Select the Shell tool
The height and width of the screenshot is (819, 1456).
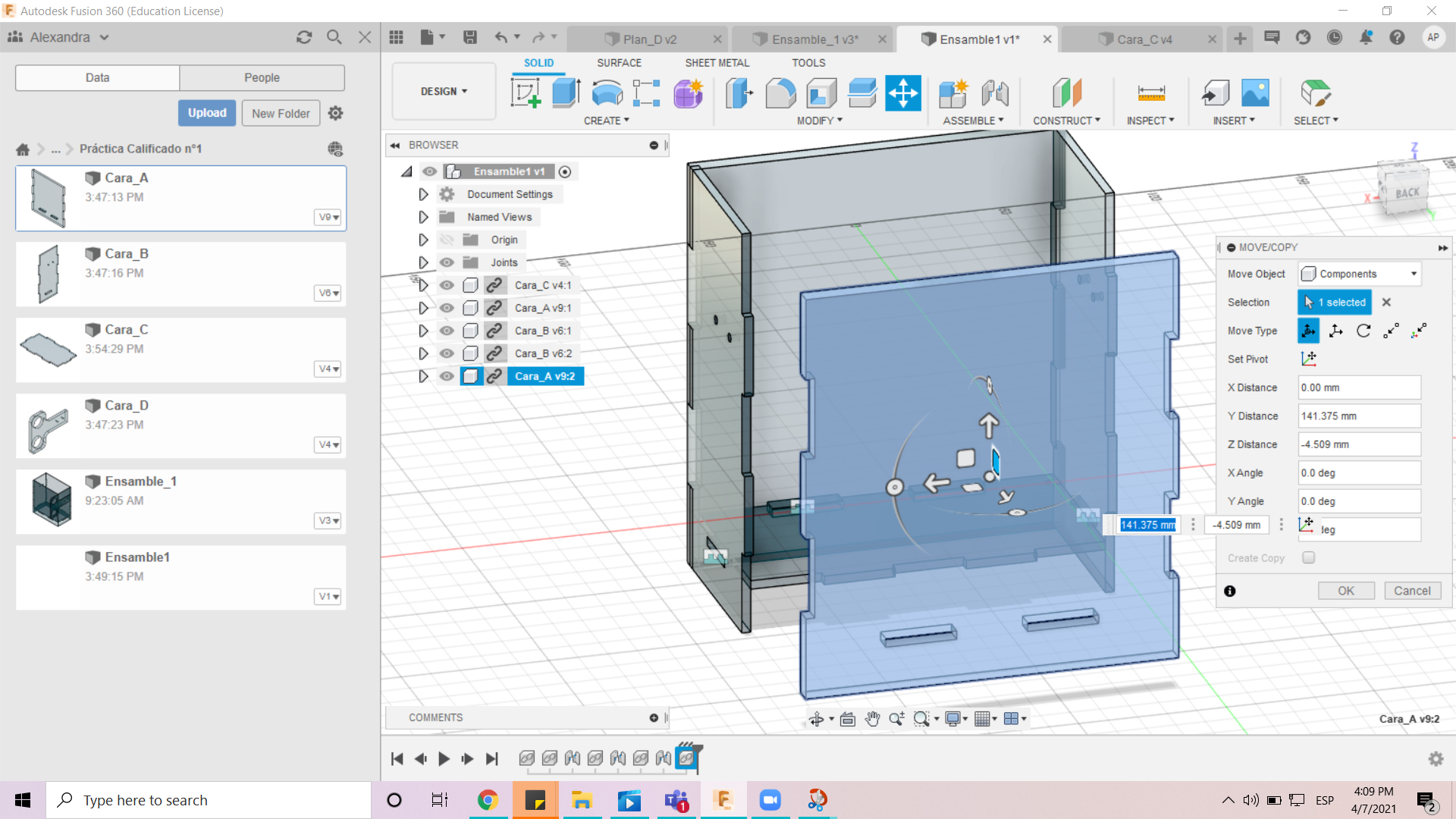[821, 93]
